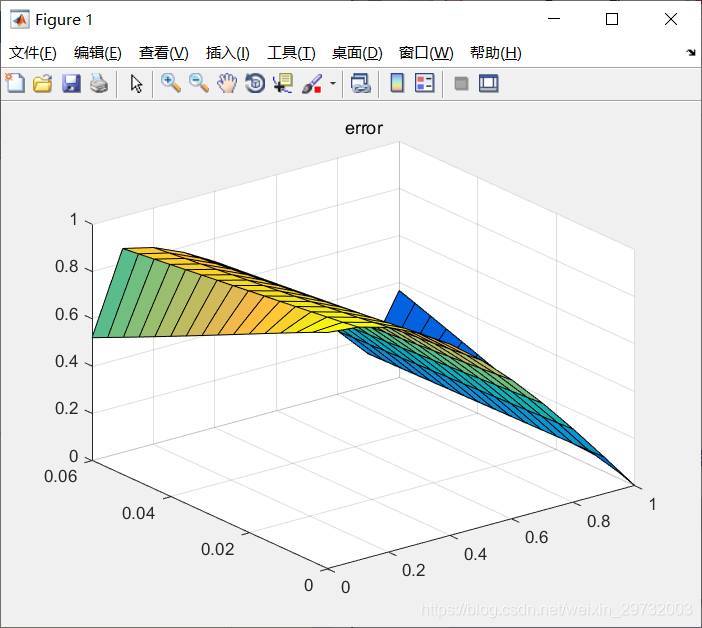Open the 工具(T) menu
The image size is (702, 628).
[x=291, y=53]
